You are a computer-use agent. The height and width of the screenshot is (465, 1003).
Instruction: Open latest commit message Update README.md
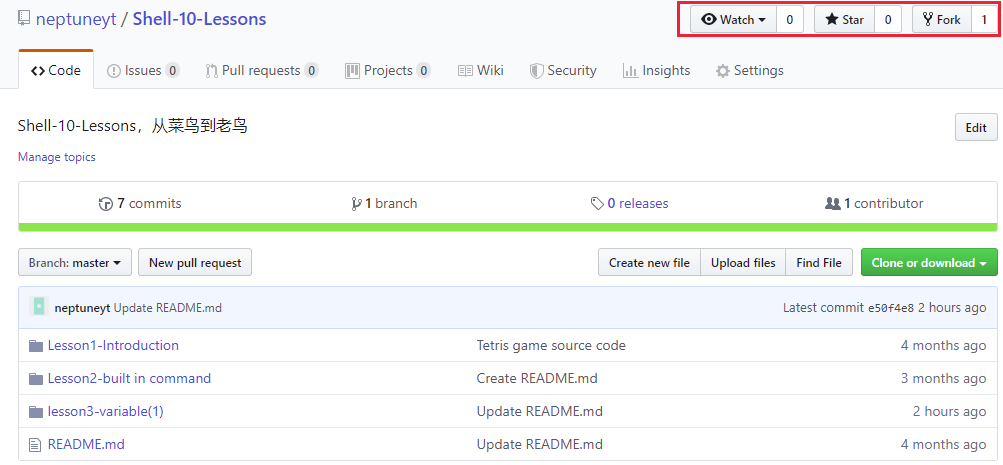168,308
